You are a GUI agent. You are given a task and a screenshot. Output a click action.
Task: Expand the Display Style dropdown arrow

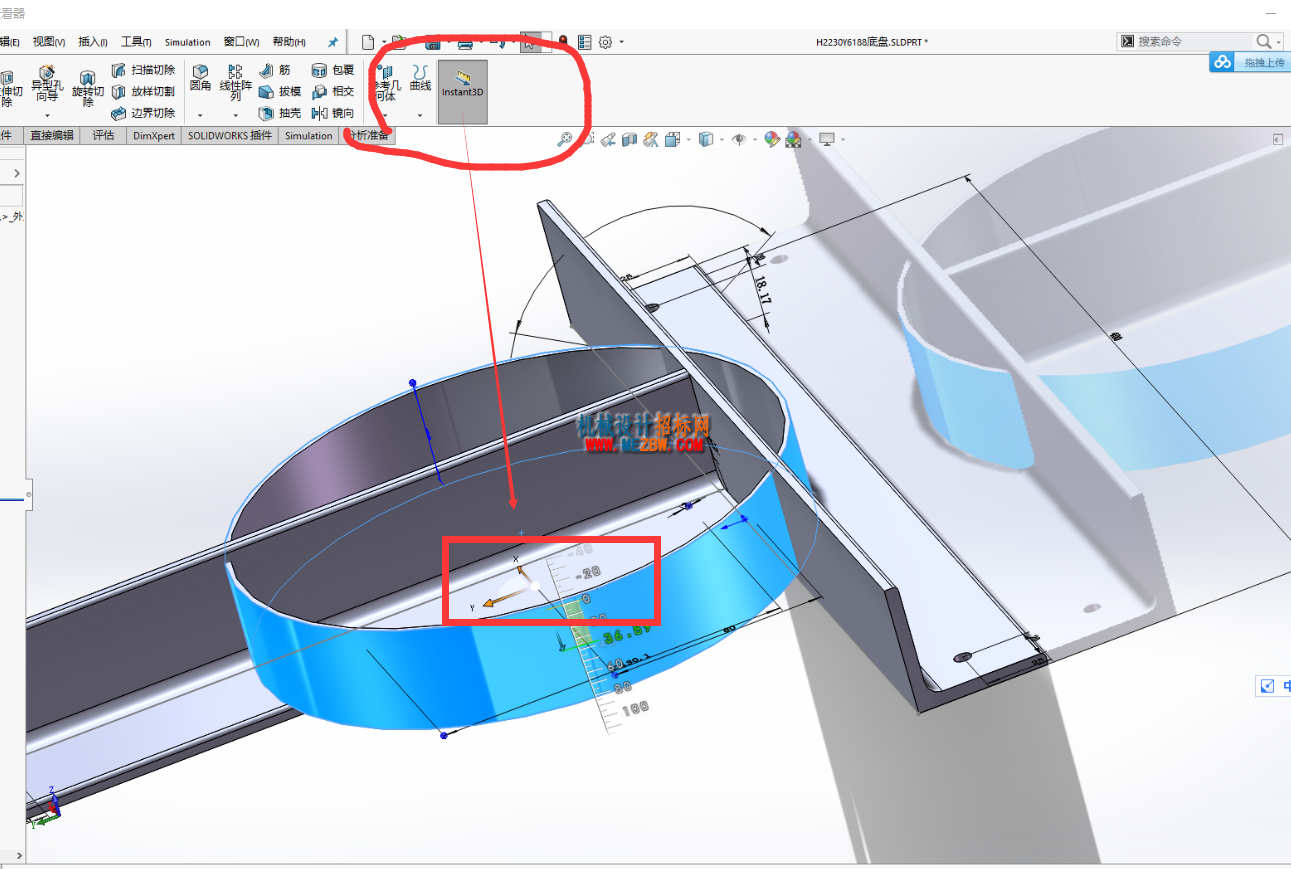[722, 140]
